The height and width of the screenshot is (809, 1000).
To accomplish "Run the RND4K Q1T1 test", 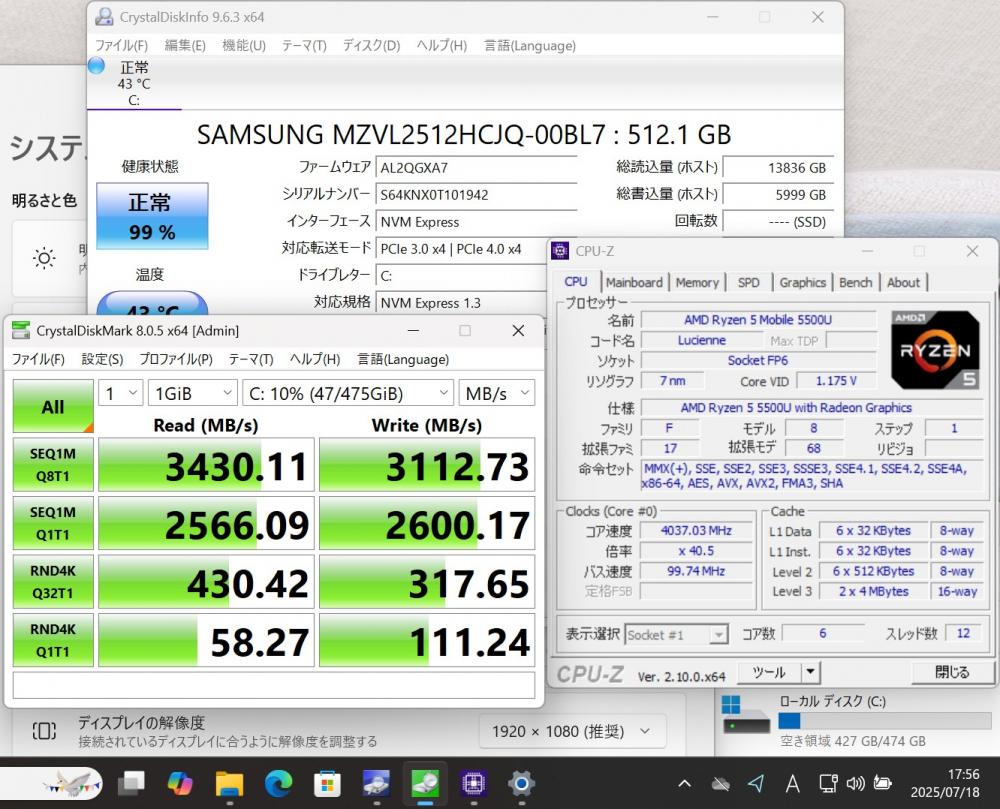I will click(x=53, y=640).
